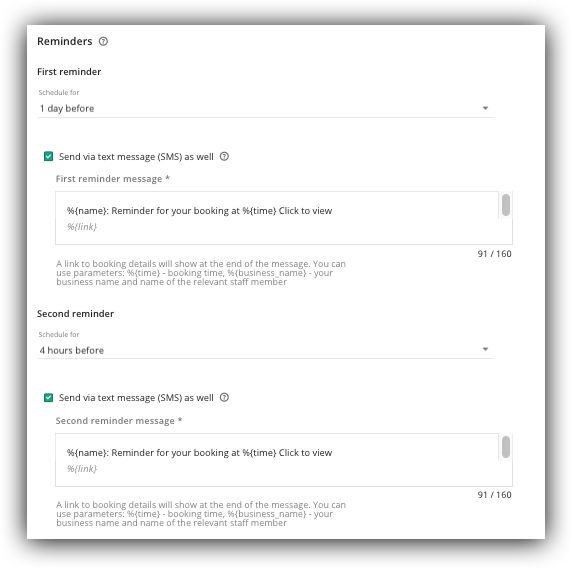
Task: Uncheck the second reminder SMS checkbox
Action: tap(49, 398)
